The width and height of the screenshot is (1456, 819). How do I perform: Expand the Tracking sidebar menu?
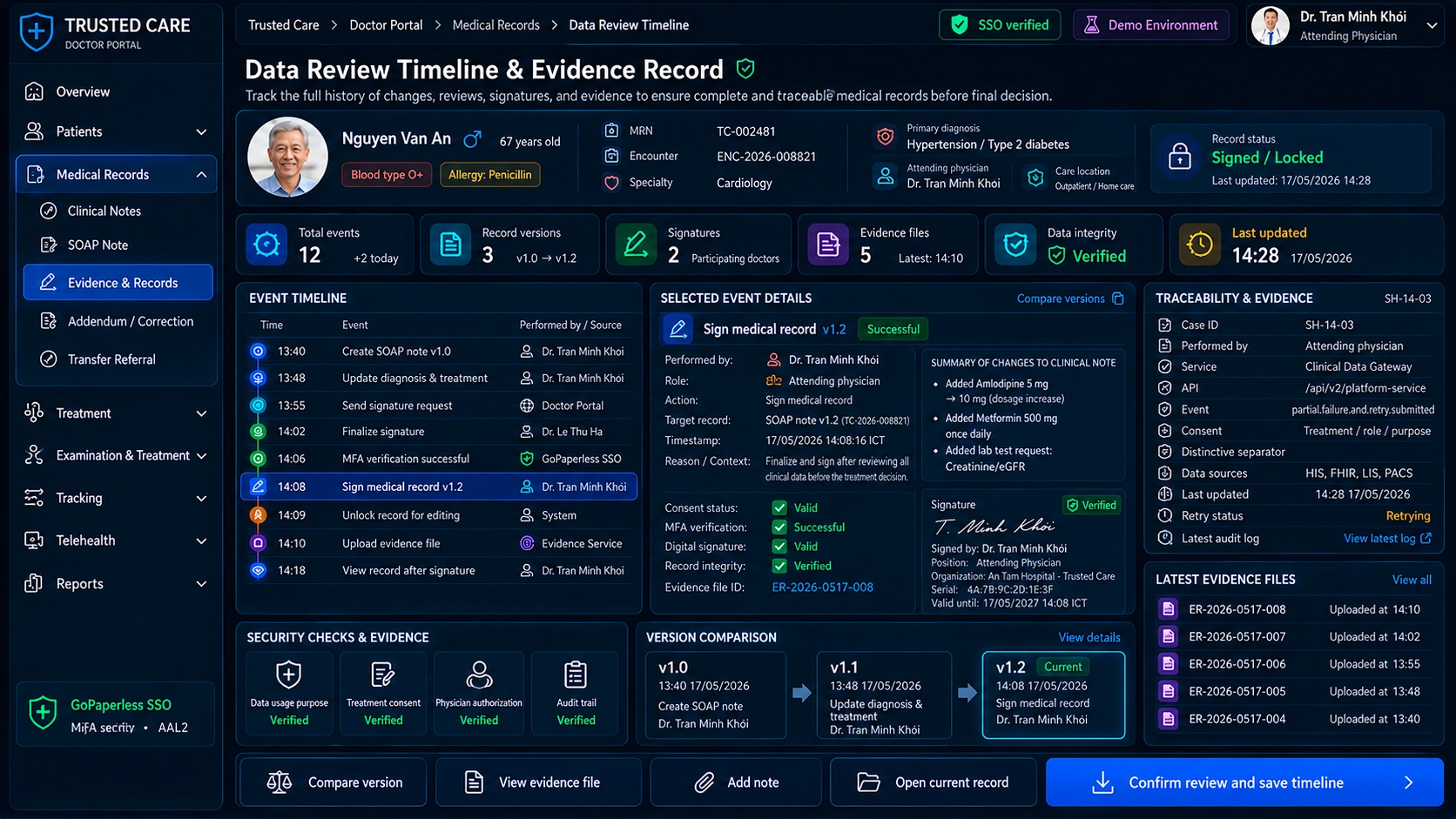coord(201,499)
